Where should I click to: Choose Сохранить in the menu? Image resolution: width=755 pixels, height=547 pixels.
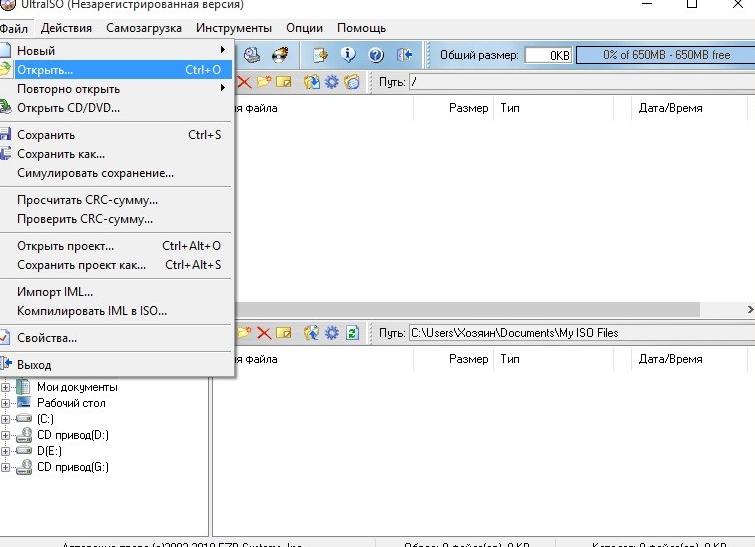[116, 135]
